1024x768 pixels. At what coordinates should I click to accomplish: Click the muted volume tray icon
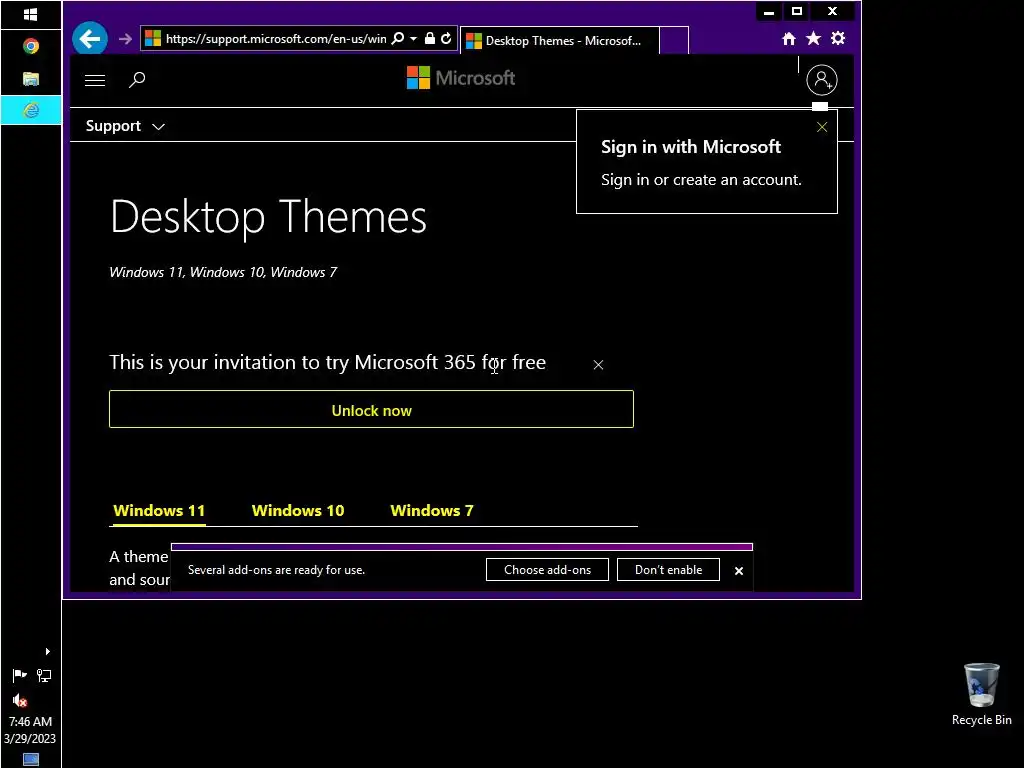point(20,701)
